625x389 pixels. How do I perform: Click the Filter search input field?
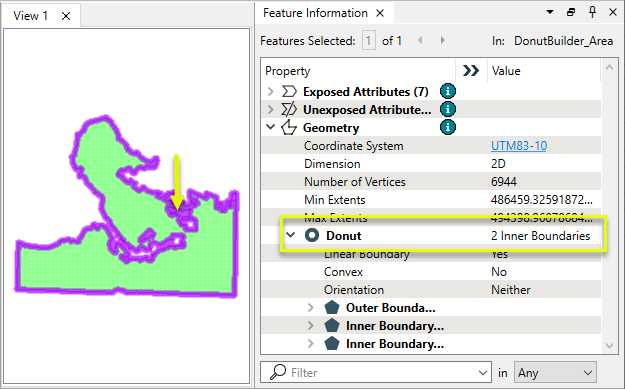(x=375, y=373)
